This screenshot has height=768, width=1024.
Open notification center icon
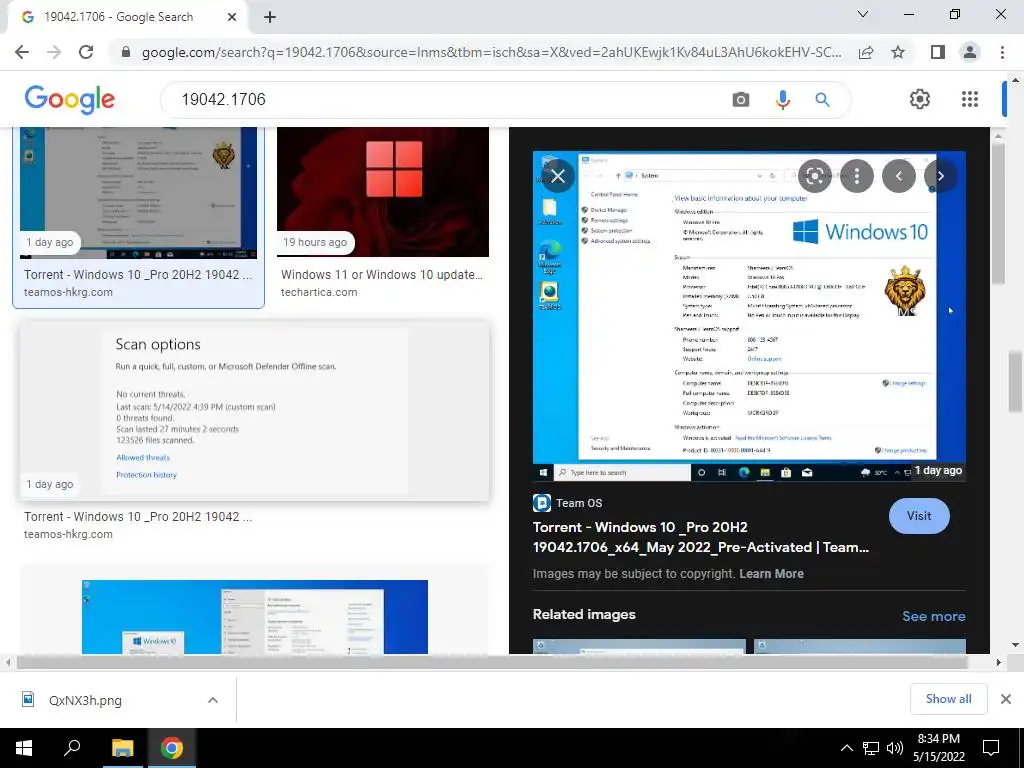tap(991, 748)
